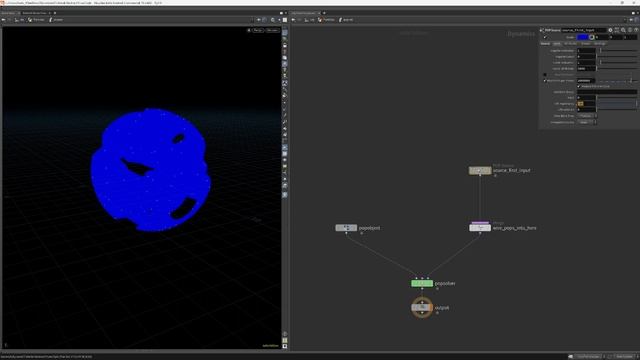
Task: Switch to the Stream parameter tab
Action: pos(585,44)
